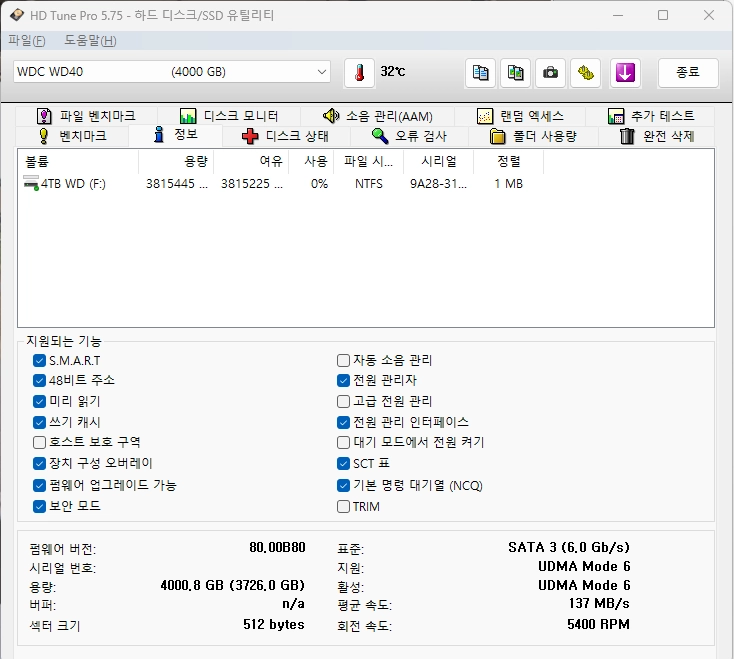Viewport: 734px width, 659px height.
Task: Click the 0% usage cell
Action: point(319,183)
